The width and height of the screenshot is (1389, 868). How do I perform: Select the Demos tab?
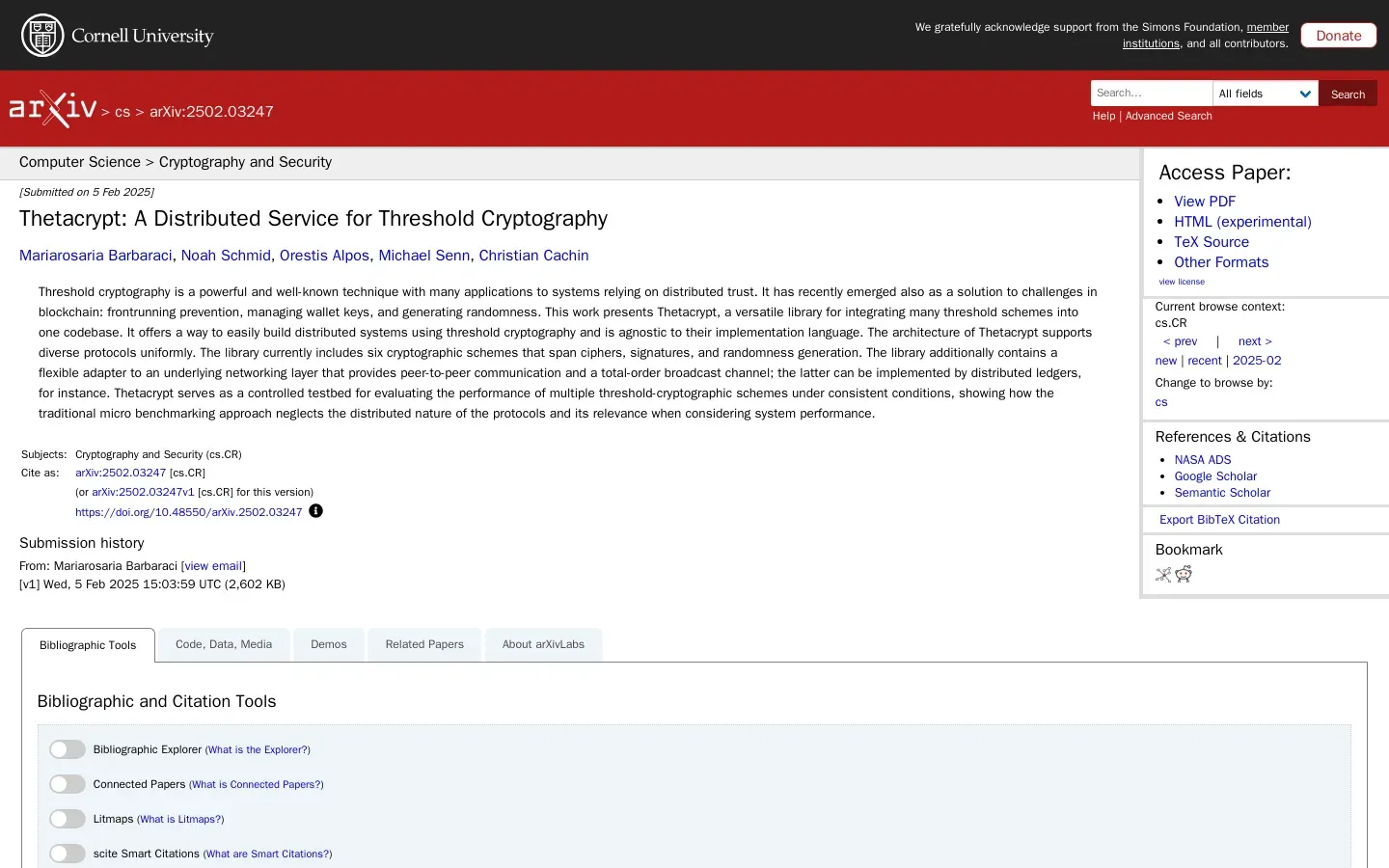[x=328, y=644]
